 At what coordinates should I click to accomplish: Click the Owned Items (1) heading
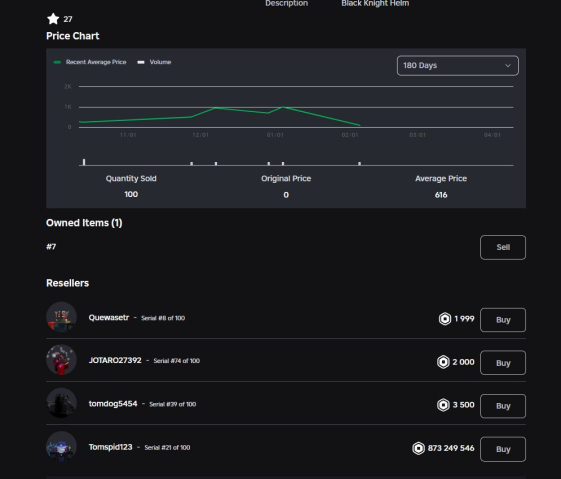[x=84, y=223]
